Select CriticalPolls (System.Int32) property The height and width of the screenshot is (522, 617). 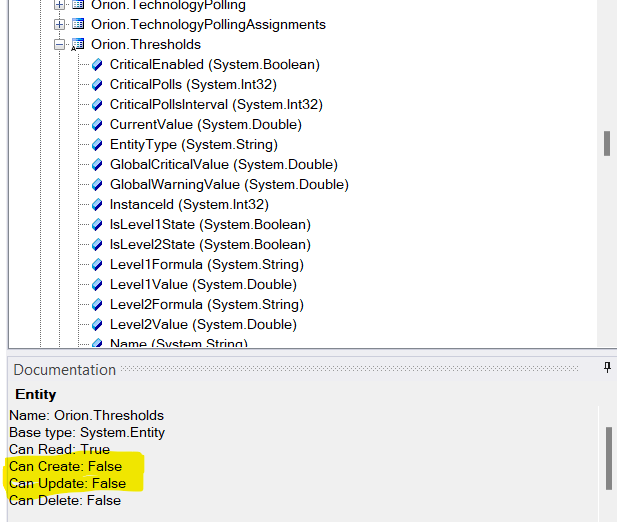193,85
